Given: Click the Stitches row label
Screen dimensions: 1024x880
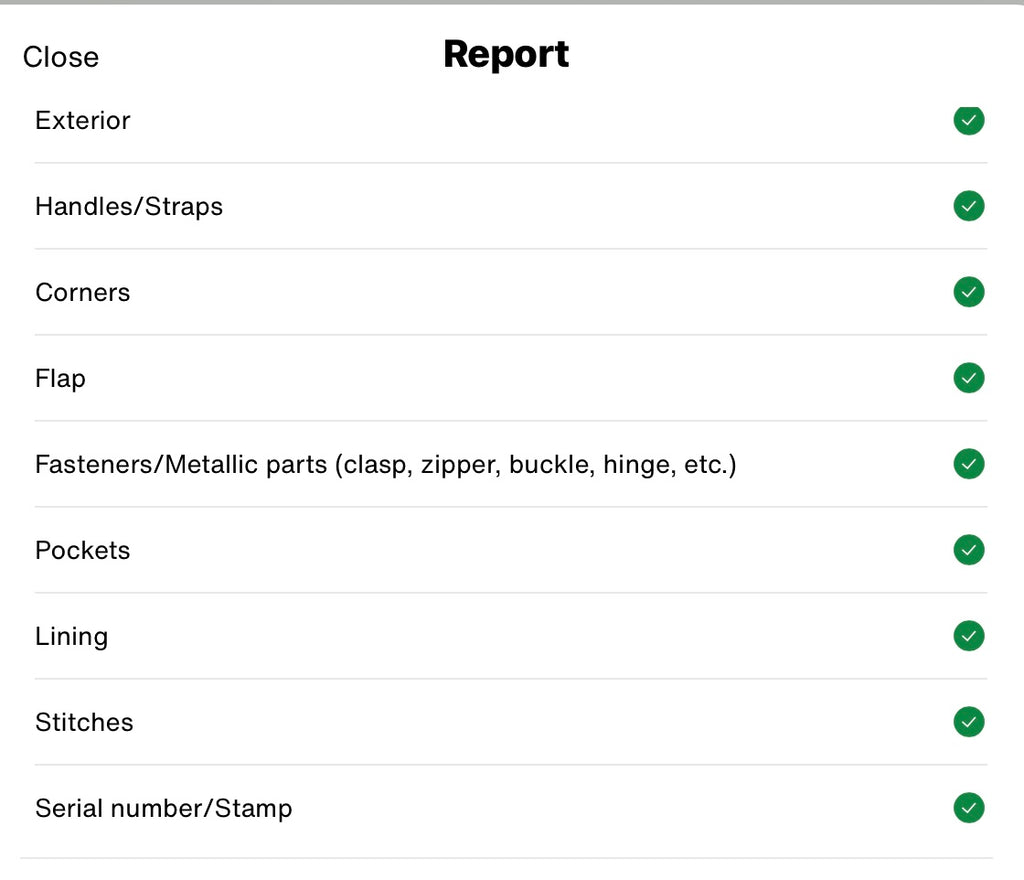Looking at the screenshot, I should pos(84,723).
